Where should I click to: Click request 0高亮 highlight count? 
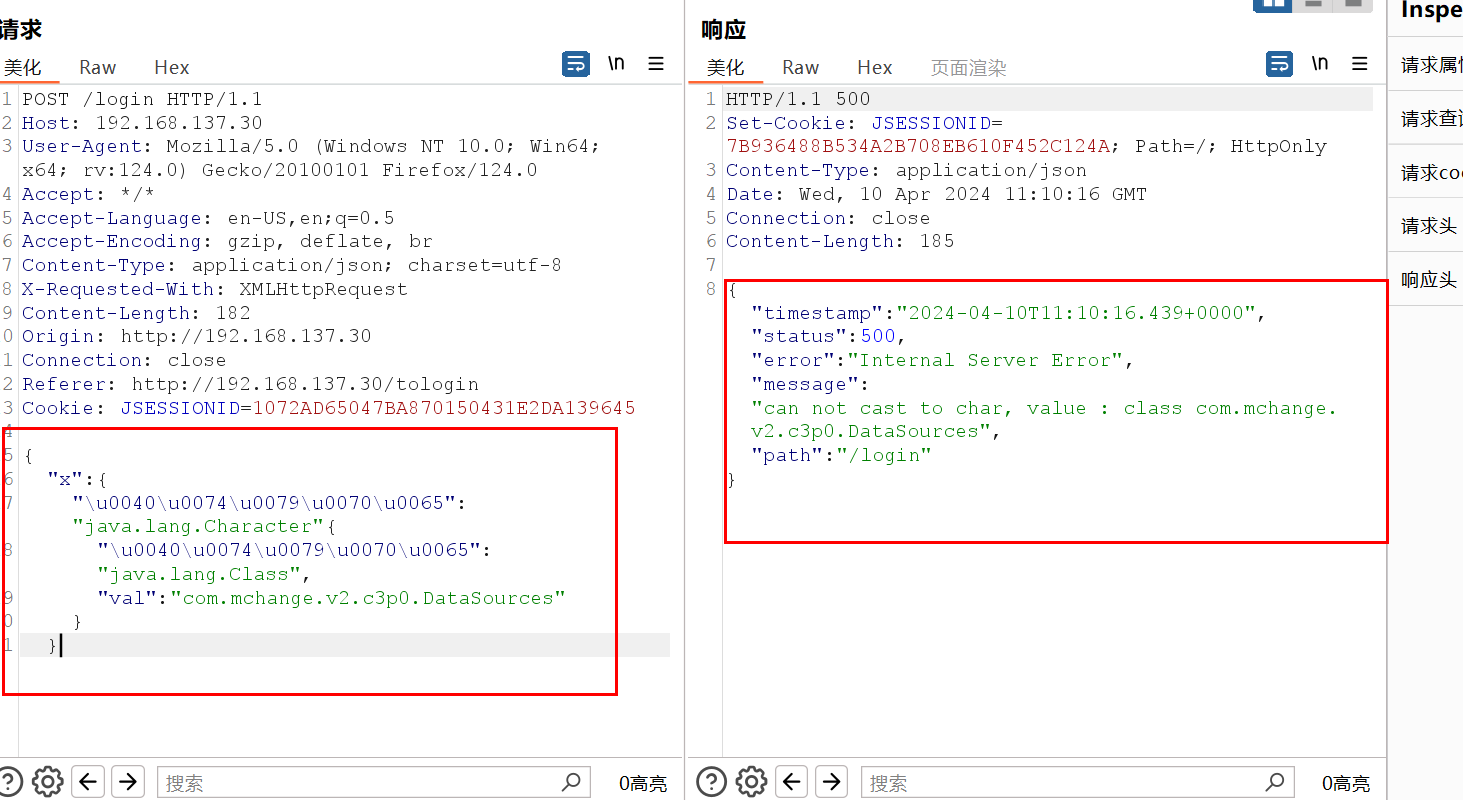pyautogui.click(x=643, y=783)
